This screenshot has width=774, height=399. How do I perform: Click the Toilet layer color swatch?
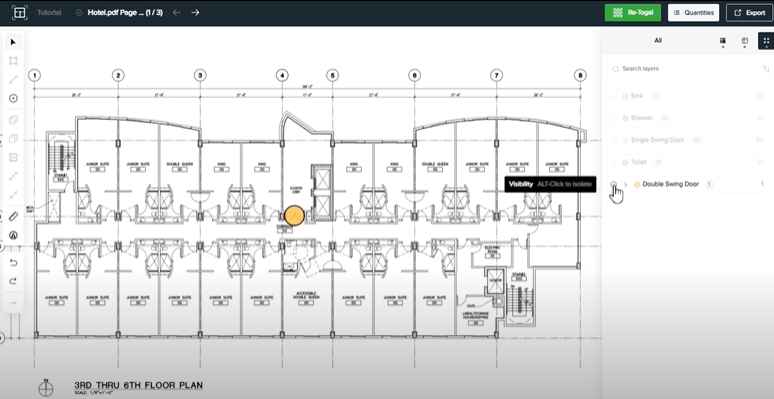[x=625, y=162]
